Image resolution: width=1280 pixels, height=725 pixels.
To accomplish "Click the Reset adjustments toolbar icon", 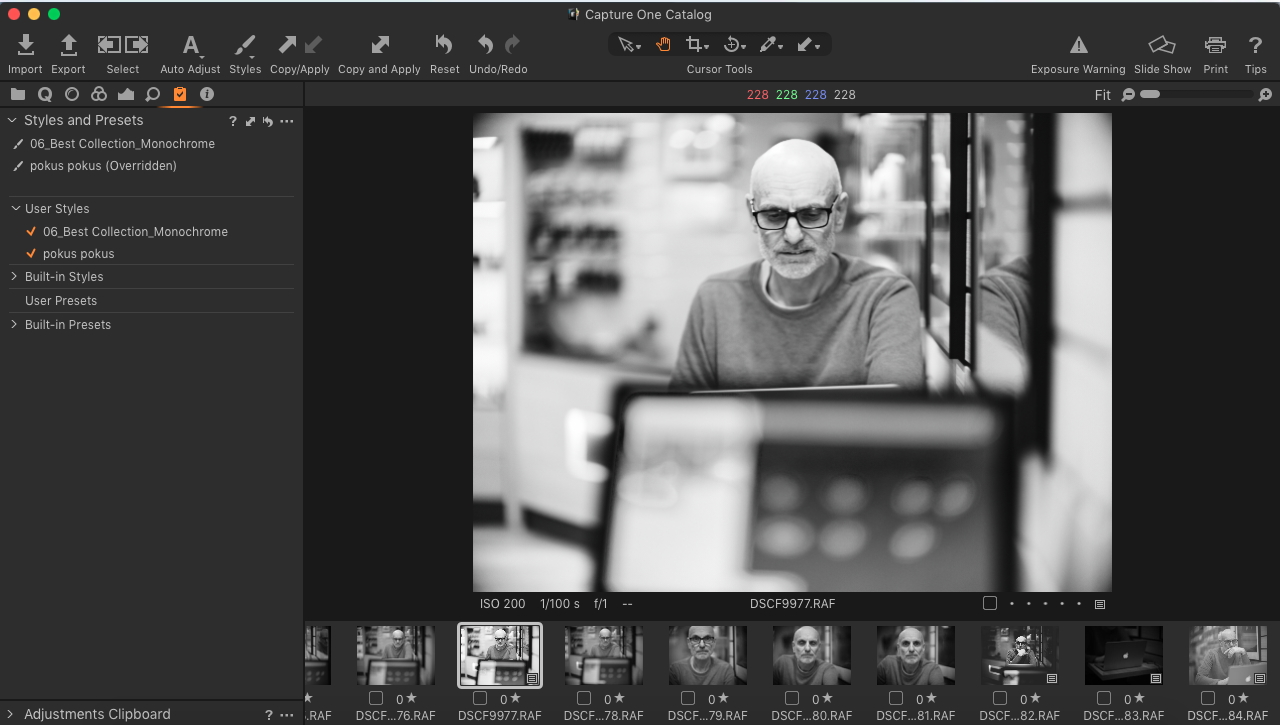I will coord(444,44).
